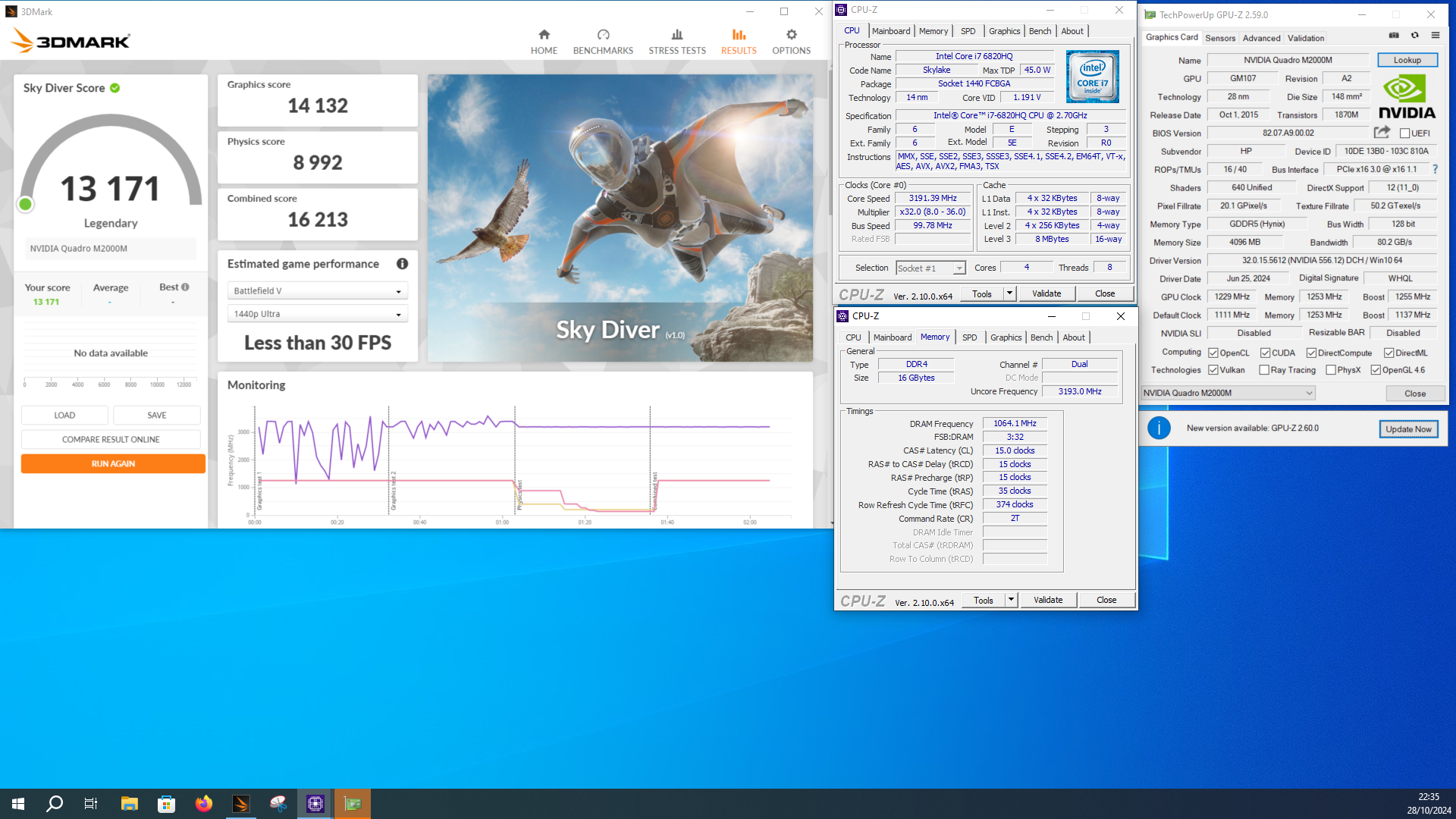
Task: Click the Lookup button in GPU-Z
Action: pos(1407,60)
